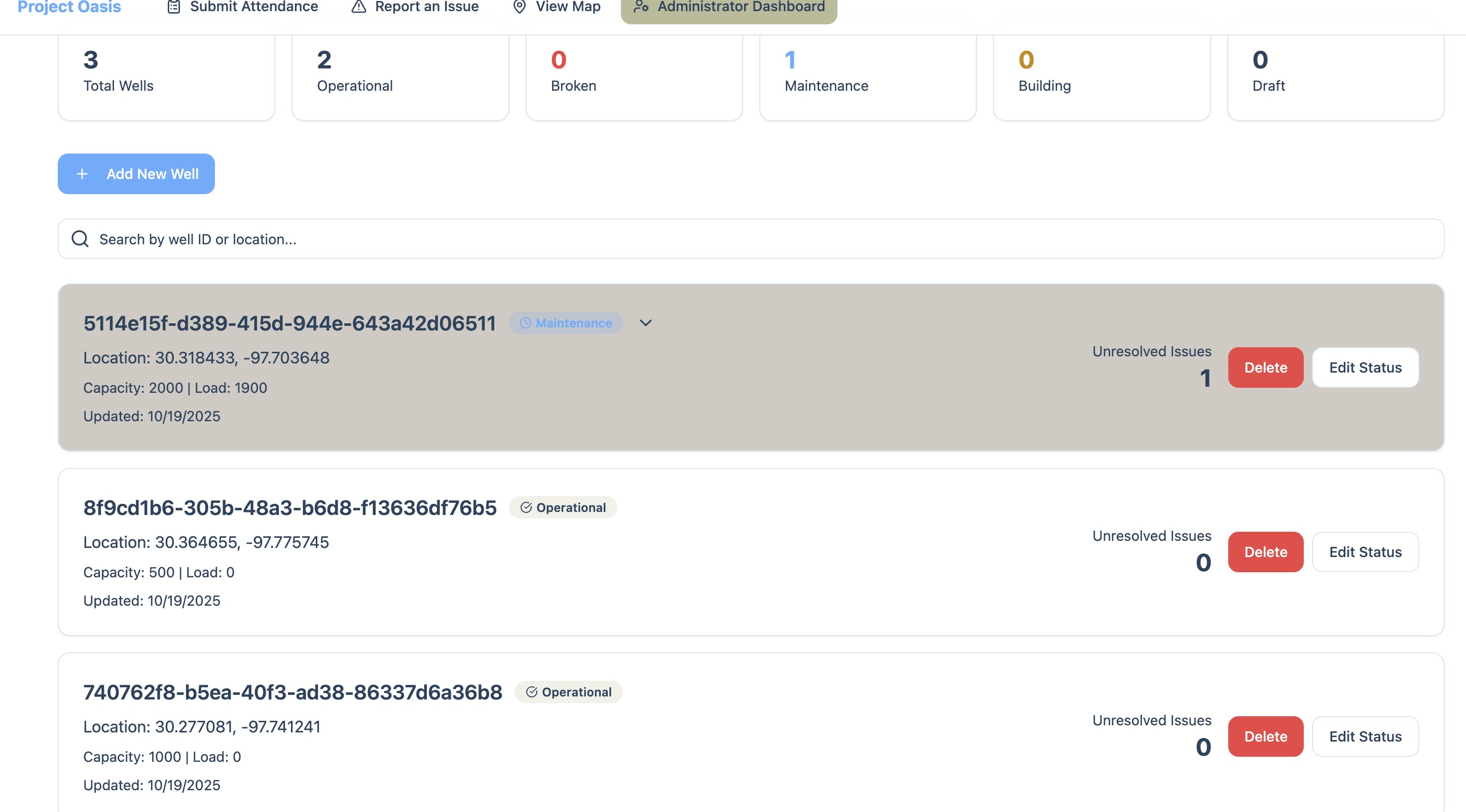Click the check icon on 8f9cd1b6 Operational badge
Image resolution: width=1466 pixels, height=812 pixels.
point(526,507)
